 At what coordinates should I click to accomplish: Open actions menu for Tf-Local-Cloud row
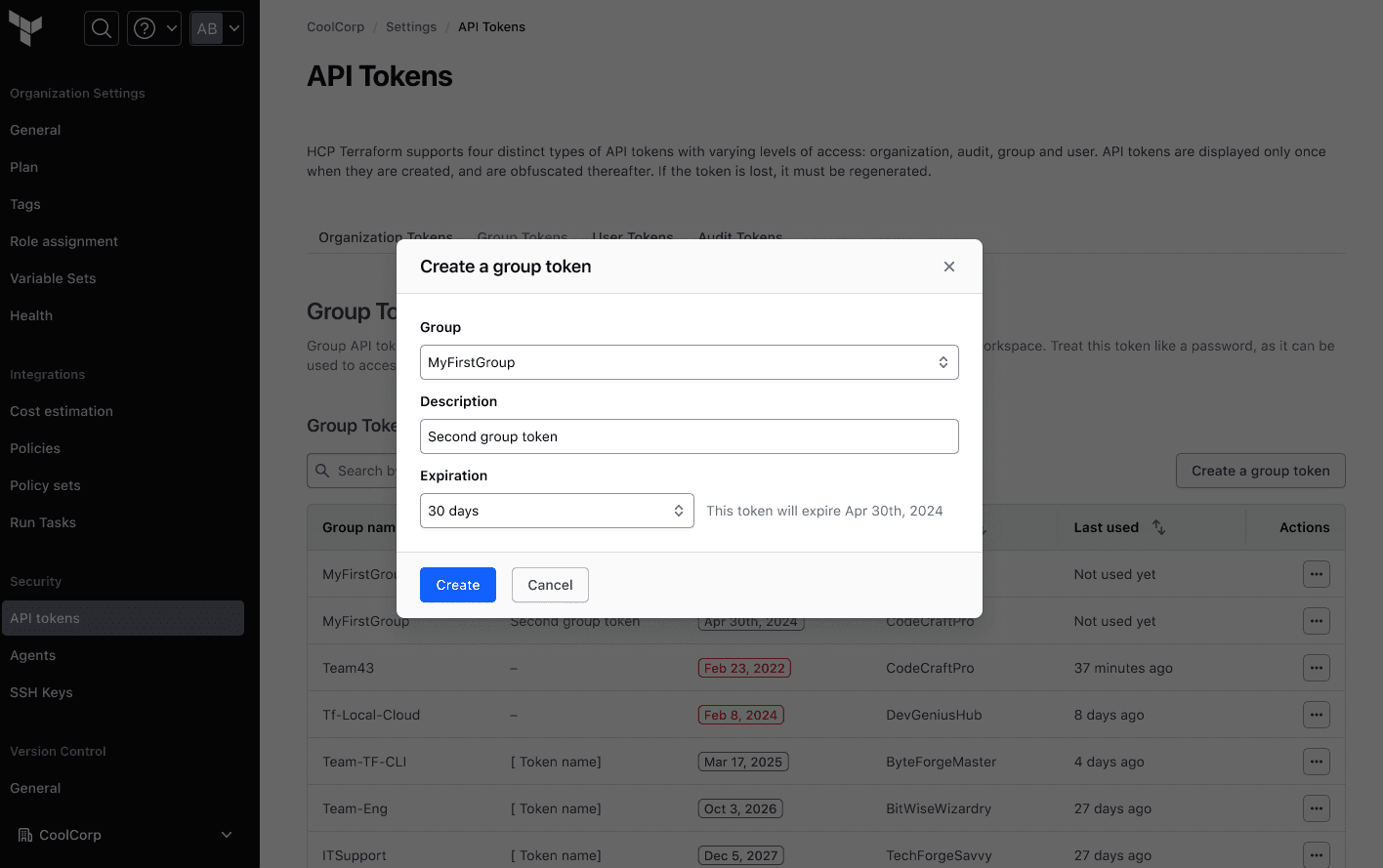click(1316, 715)
